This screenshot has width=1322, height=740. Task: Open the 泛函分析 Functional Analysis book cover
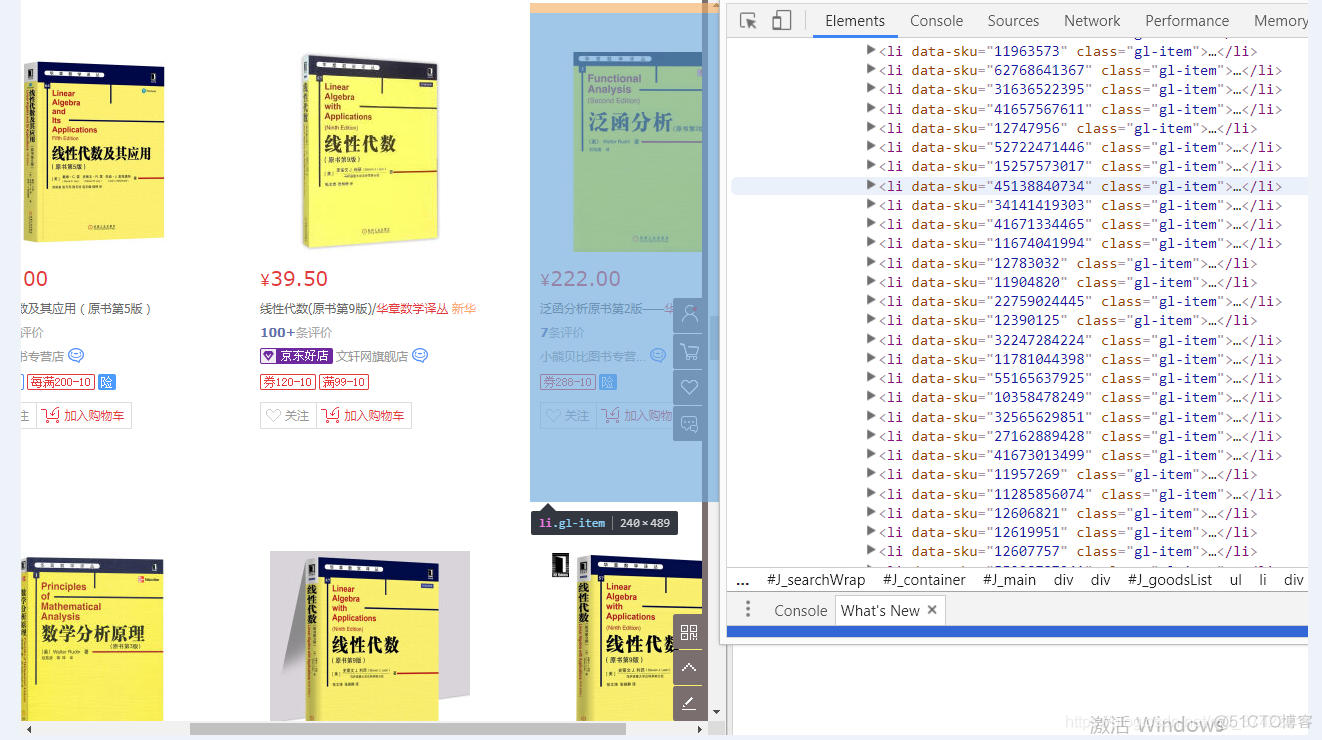pyautogui.click(x=638, y=152)
